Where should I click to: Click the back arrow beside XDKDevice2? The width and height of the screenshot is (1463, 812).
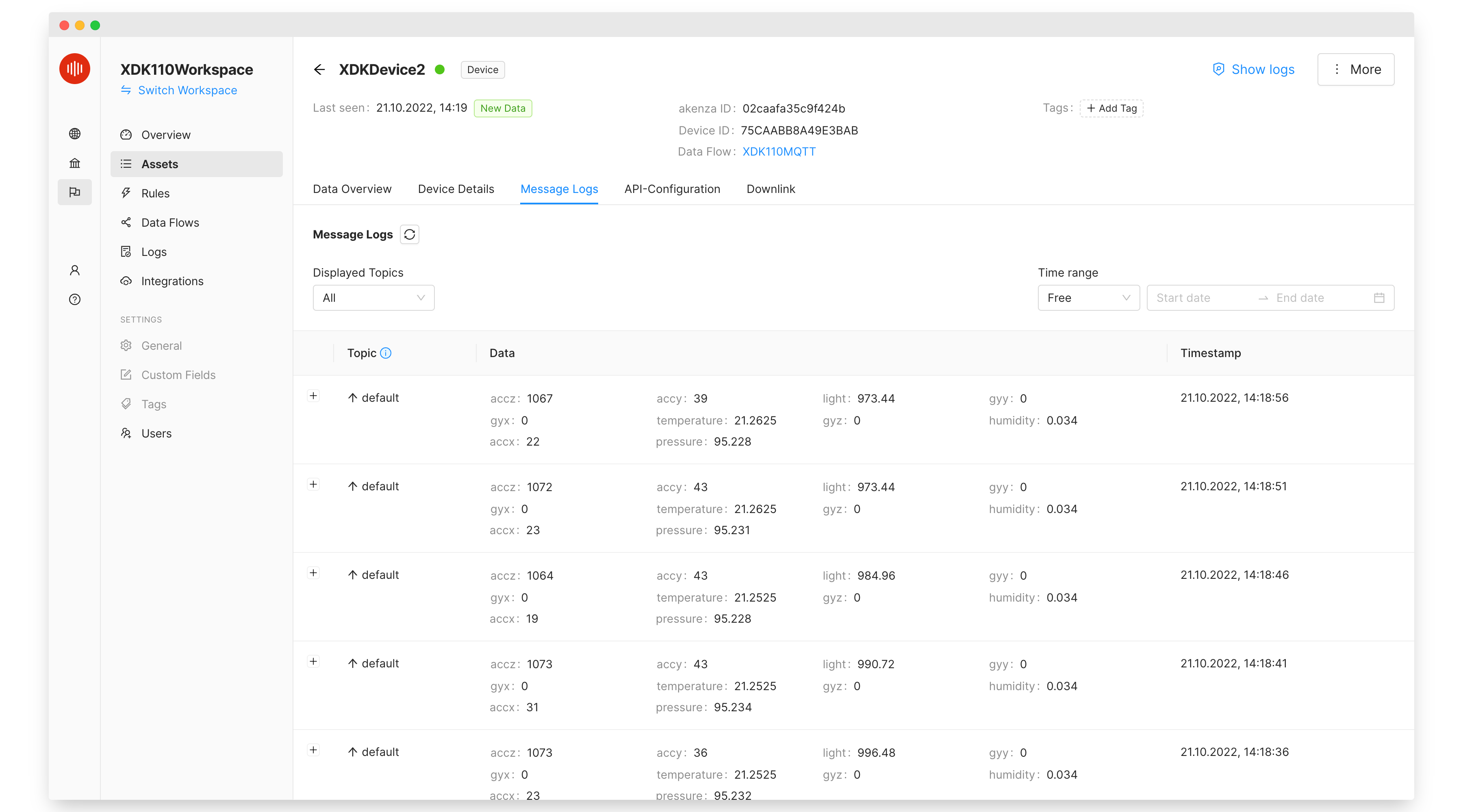click(319, 69)
